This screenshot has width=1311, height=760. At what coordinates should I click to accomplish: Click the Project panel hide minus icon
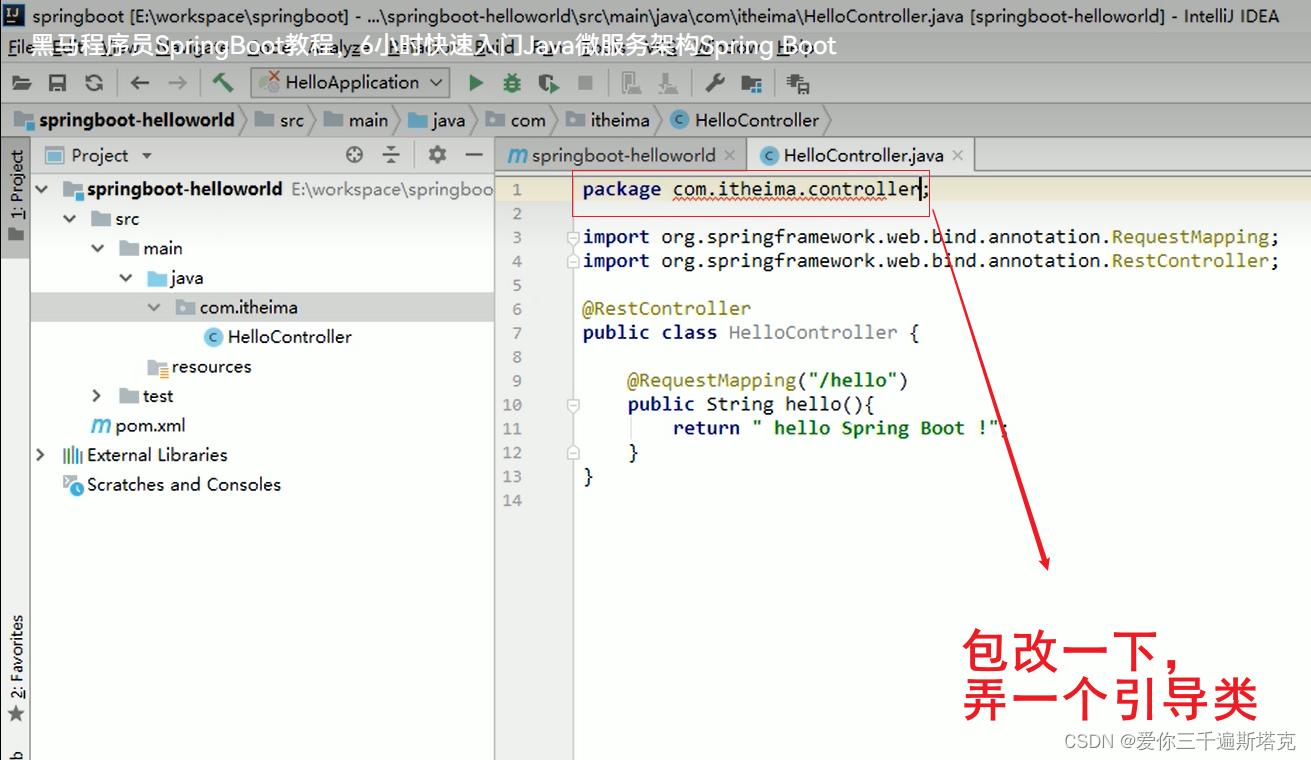coord(474,155)
